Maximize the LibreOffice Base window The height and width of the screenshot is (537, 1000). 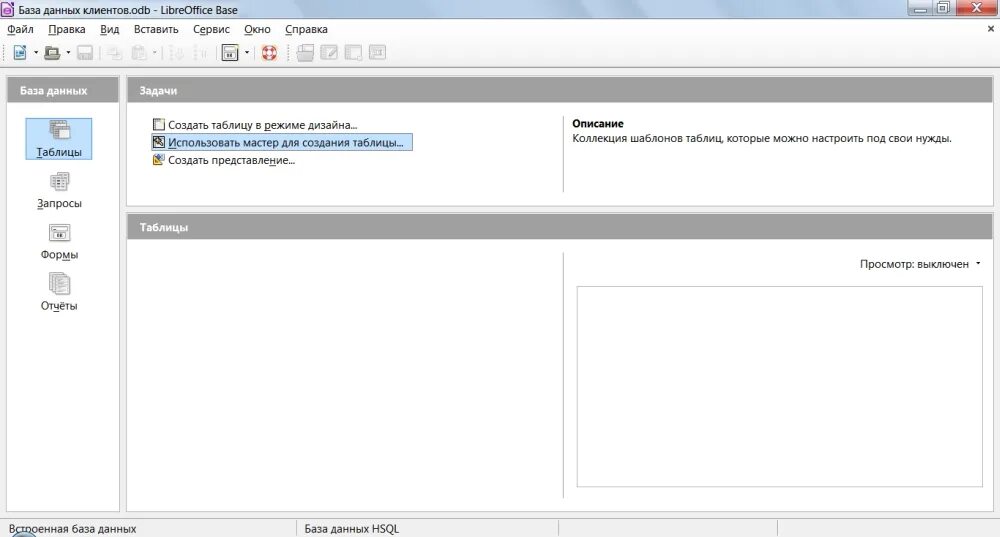943,8
